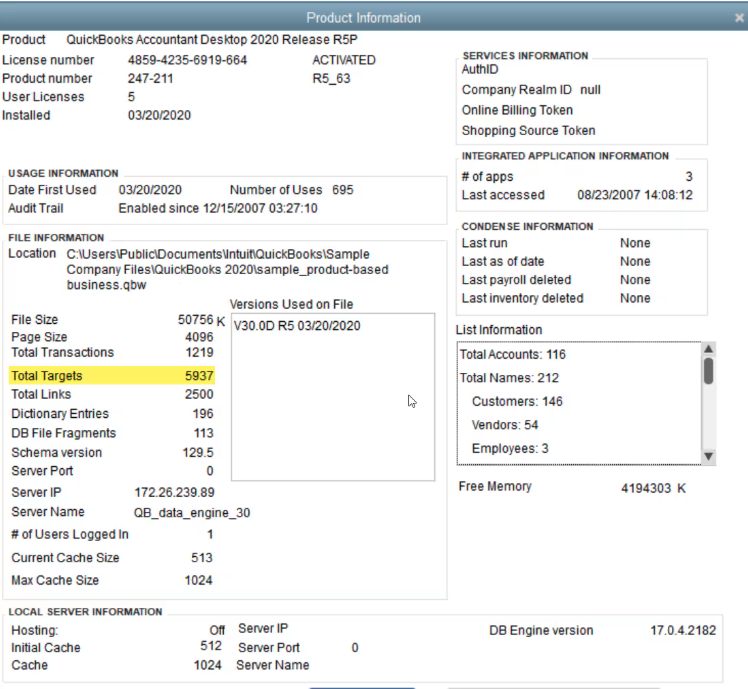Viewport: 748px width, 689px height.
Task: Click the Server Name QB_data_engine_30
Action: point(192,513)
